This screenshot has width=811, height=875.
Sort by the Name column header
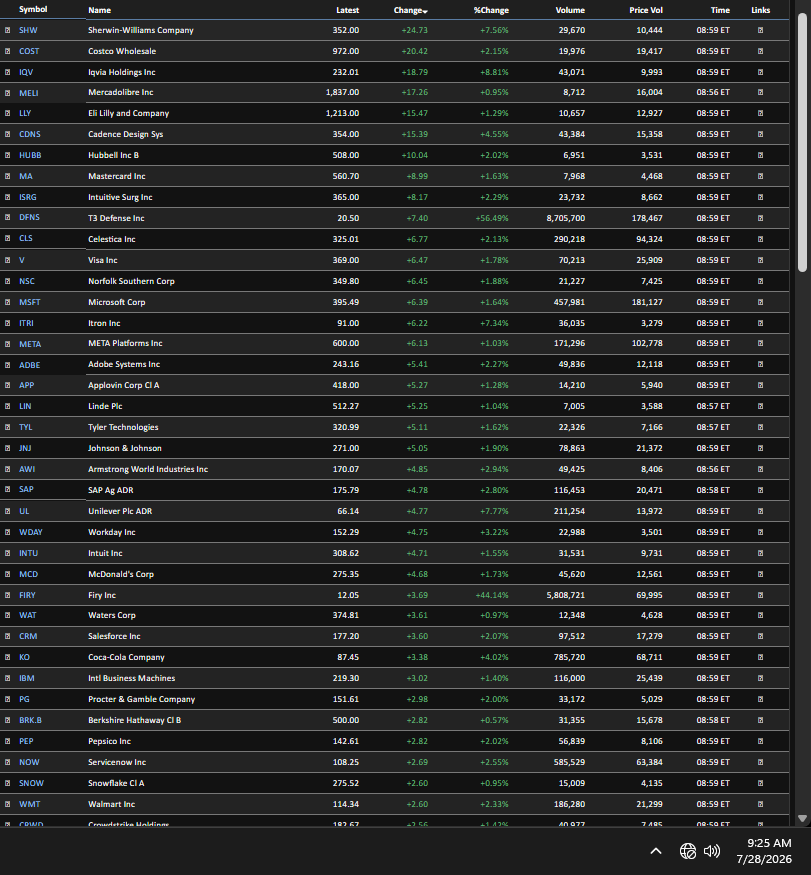pyautogui.click(x=99, y=10)
